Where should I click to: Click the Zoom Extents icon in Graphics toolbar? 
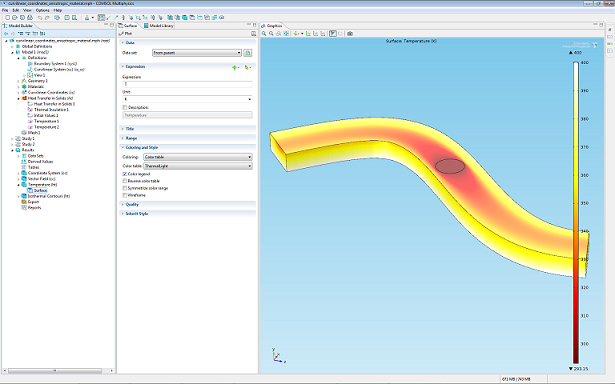click(286, 34)
